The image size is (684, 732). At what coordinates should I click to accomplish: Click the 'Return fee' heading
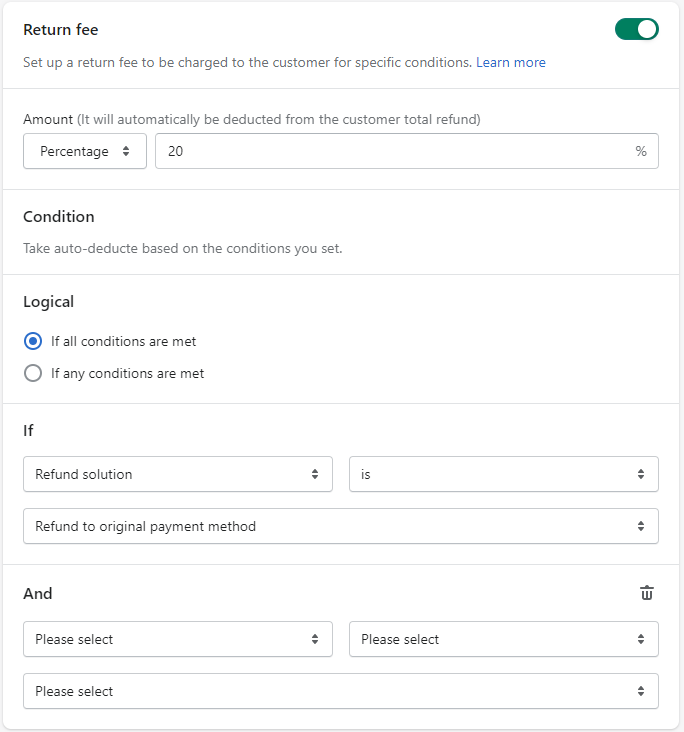[61, 30]
